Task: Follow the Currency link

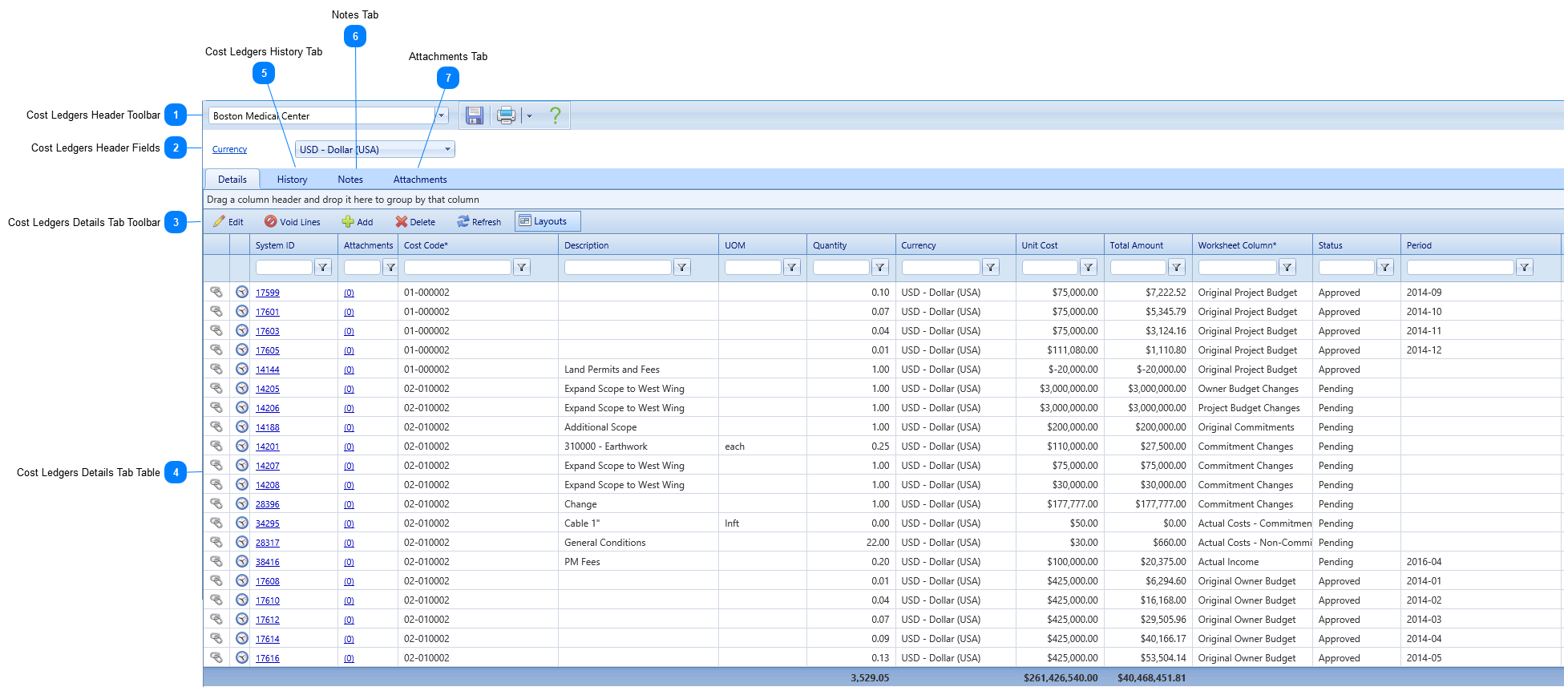Action: pyautogui.click(x=229, y=149)
